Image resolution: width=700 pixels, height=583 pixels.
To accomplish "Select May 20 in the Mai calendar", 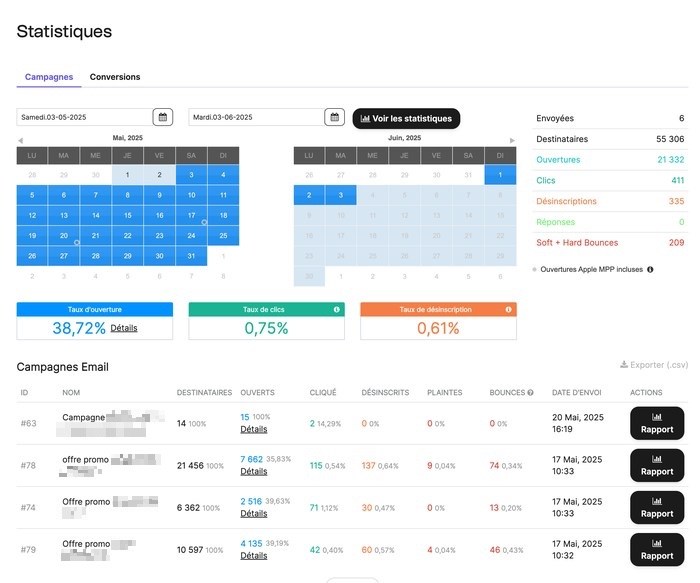I will click(64, 236).
